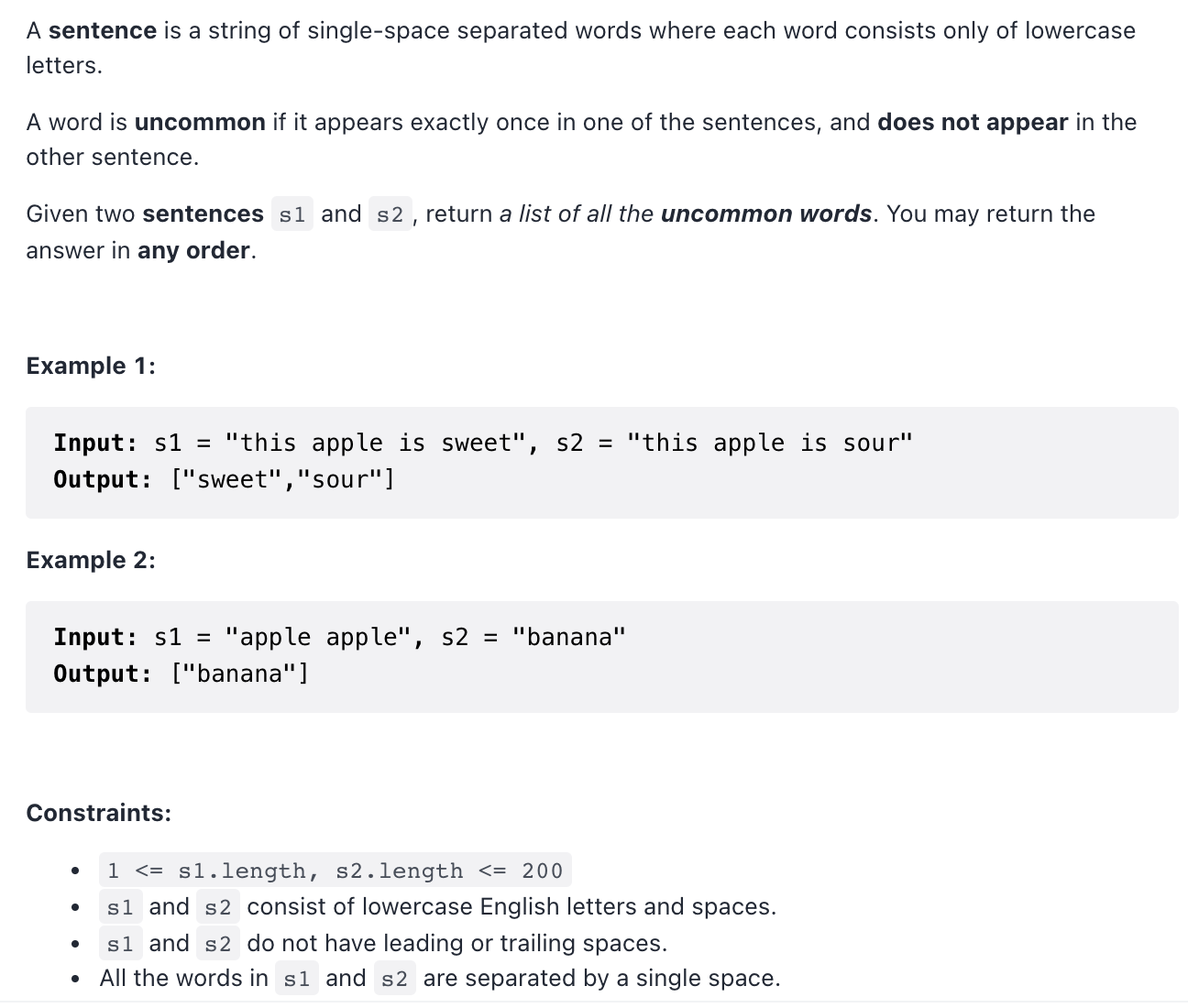Select the bolded word sentence
1188x1008 pixels.
pos(102,30)
